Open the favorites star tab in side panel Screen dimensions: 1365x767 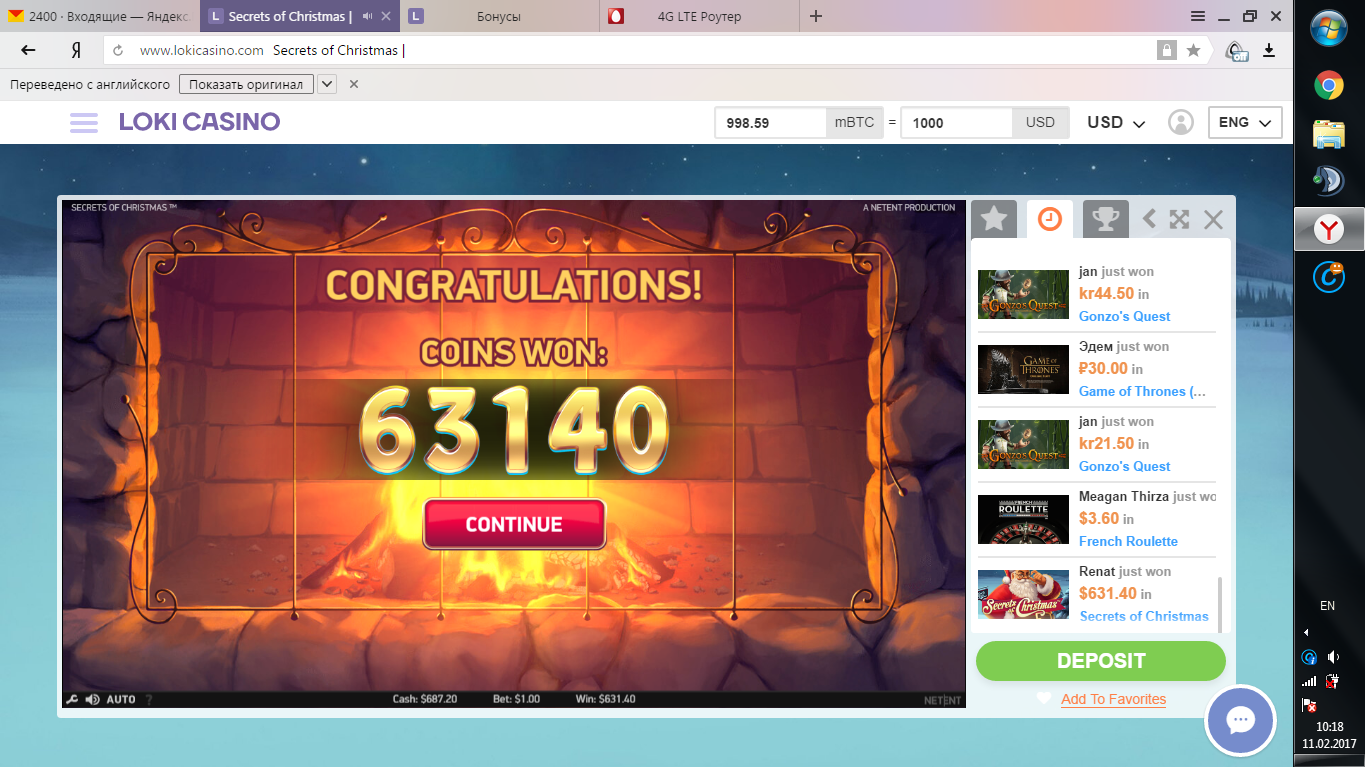tap(994, 219)
